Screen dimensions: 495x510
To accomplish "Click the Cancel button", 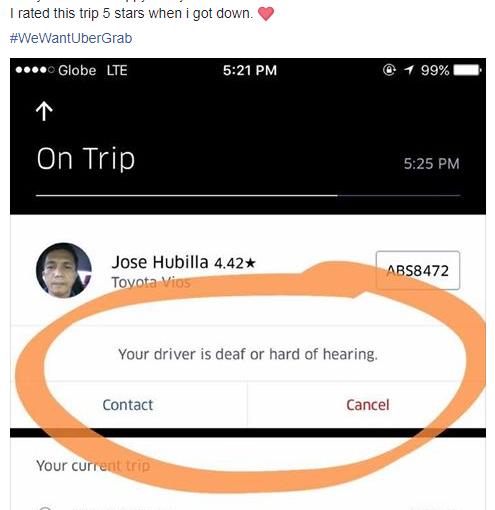I will [368, 405].
